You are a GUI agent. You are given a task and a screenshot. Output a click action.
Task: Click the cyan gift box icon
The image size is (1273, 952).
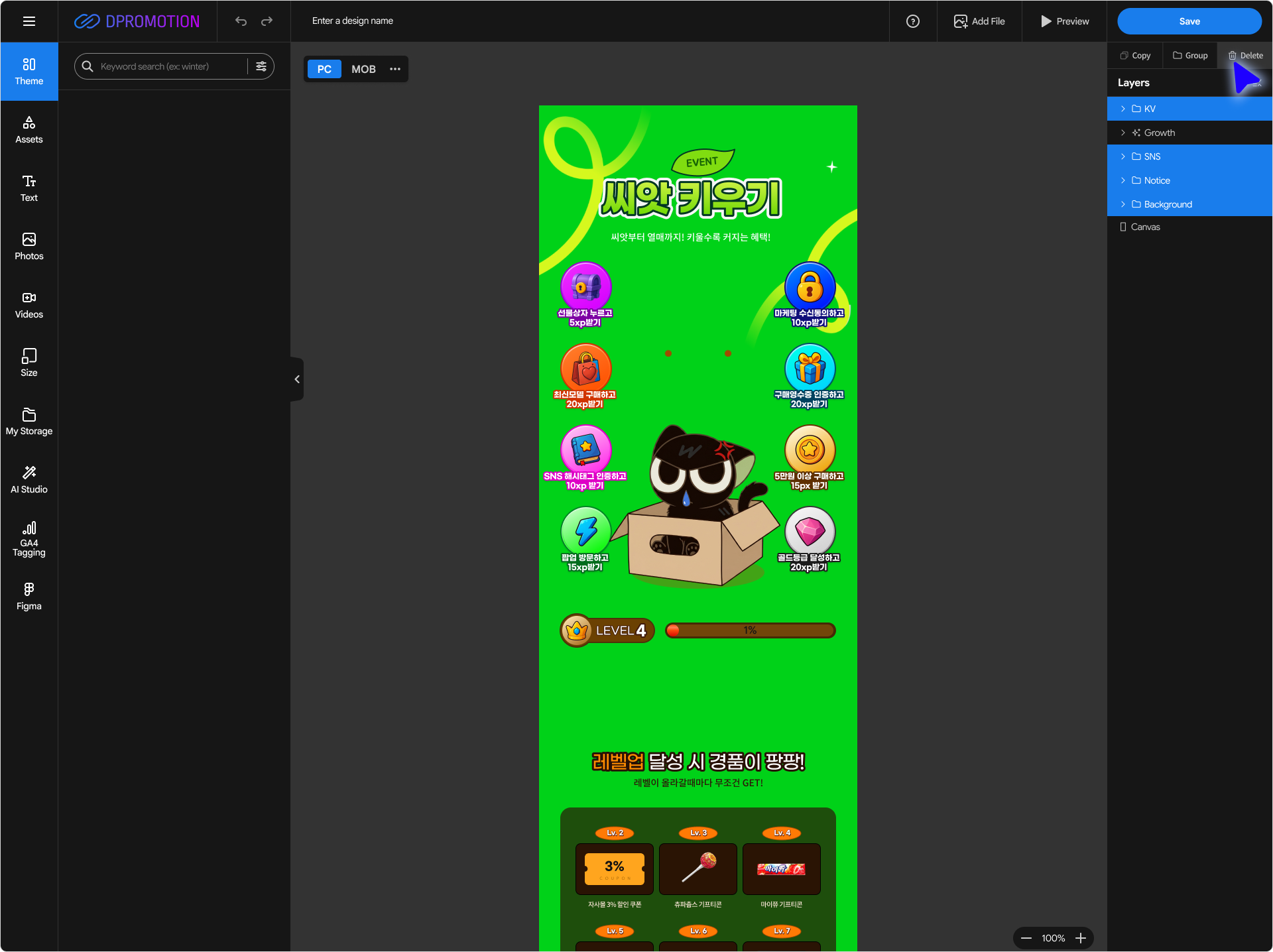click(810, 368)
